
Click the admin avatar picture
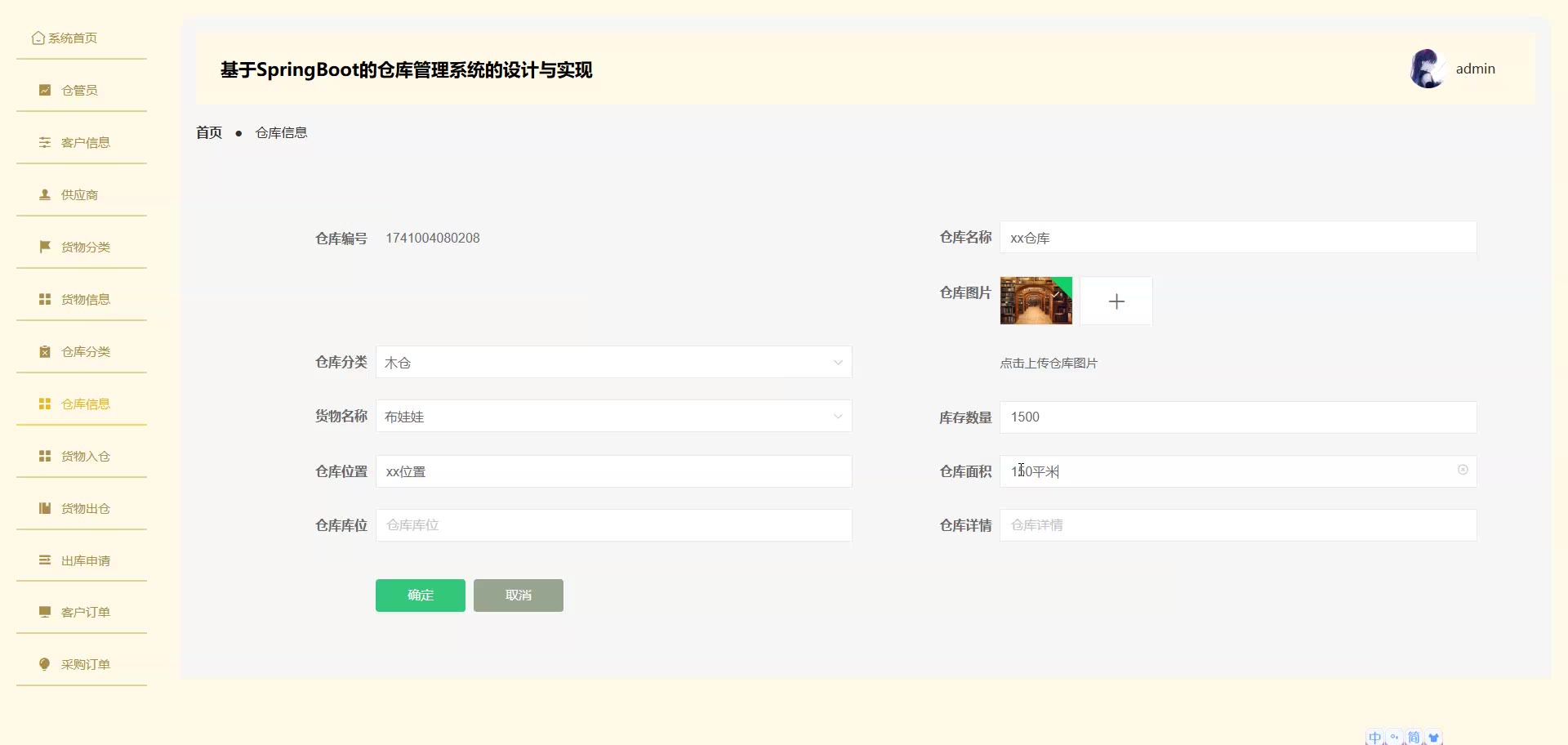click(1428, 69)
